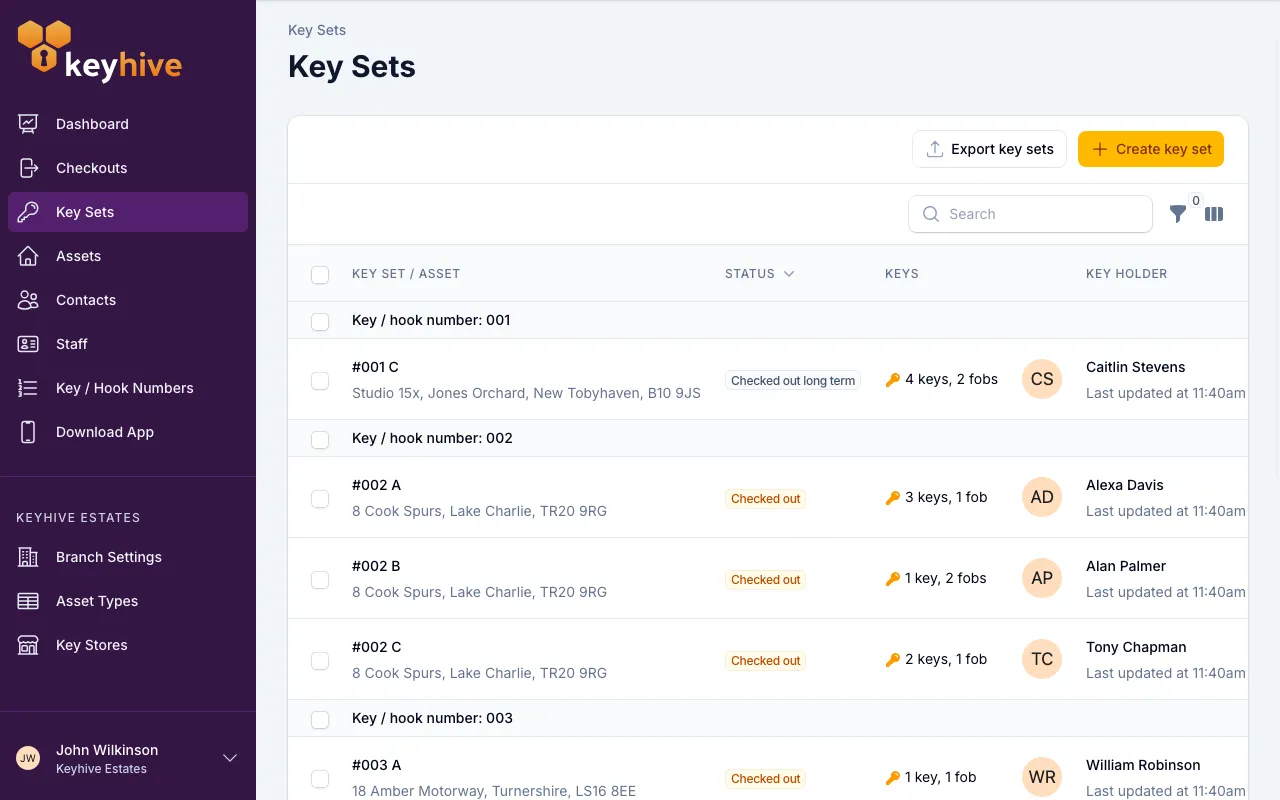This screenshot has width=1280, height=800.
Task: Click the Branch Settings building icon
Action: (28, 557)
